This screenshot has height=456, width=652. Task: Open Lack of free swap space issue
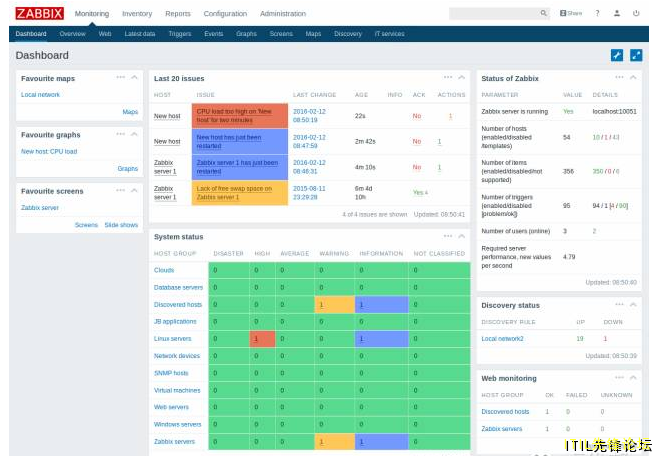tap(234, 192)
